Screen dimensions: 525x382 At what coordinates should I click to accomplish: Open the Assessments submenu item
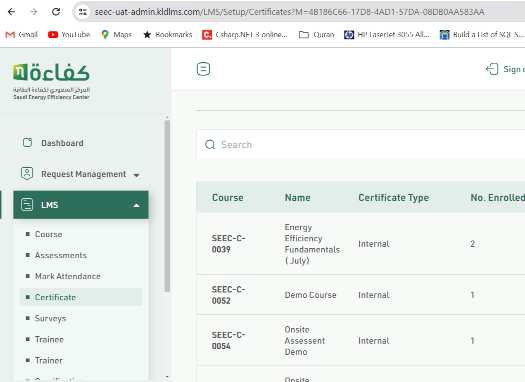coord(61,255)
